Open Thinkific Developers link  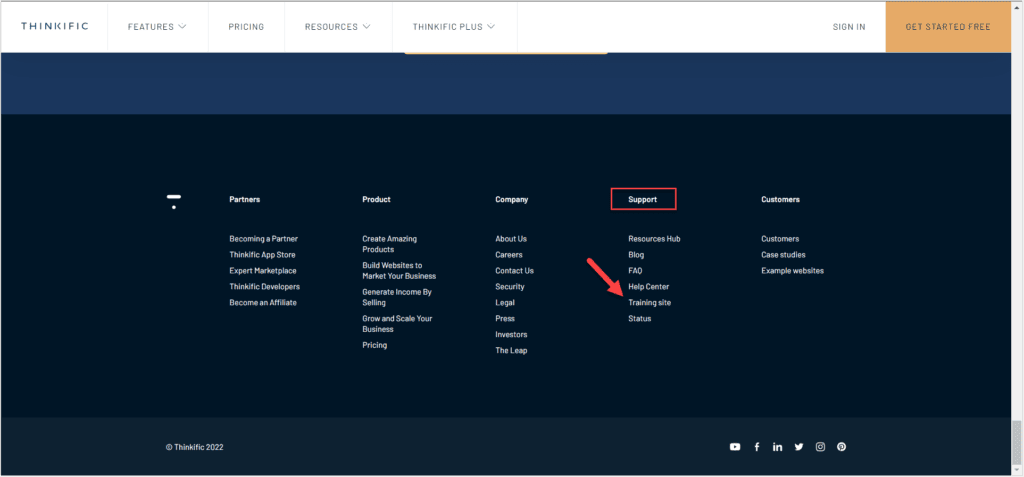pos(264,287)
